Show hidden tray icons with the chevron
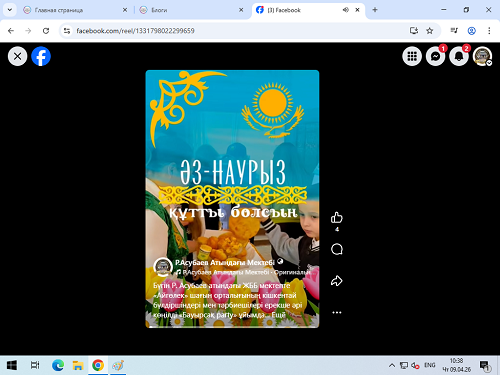 pos(392,365)
